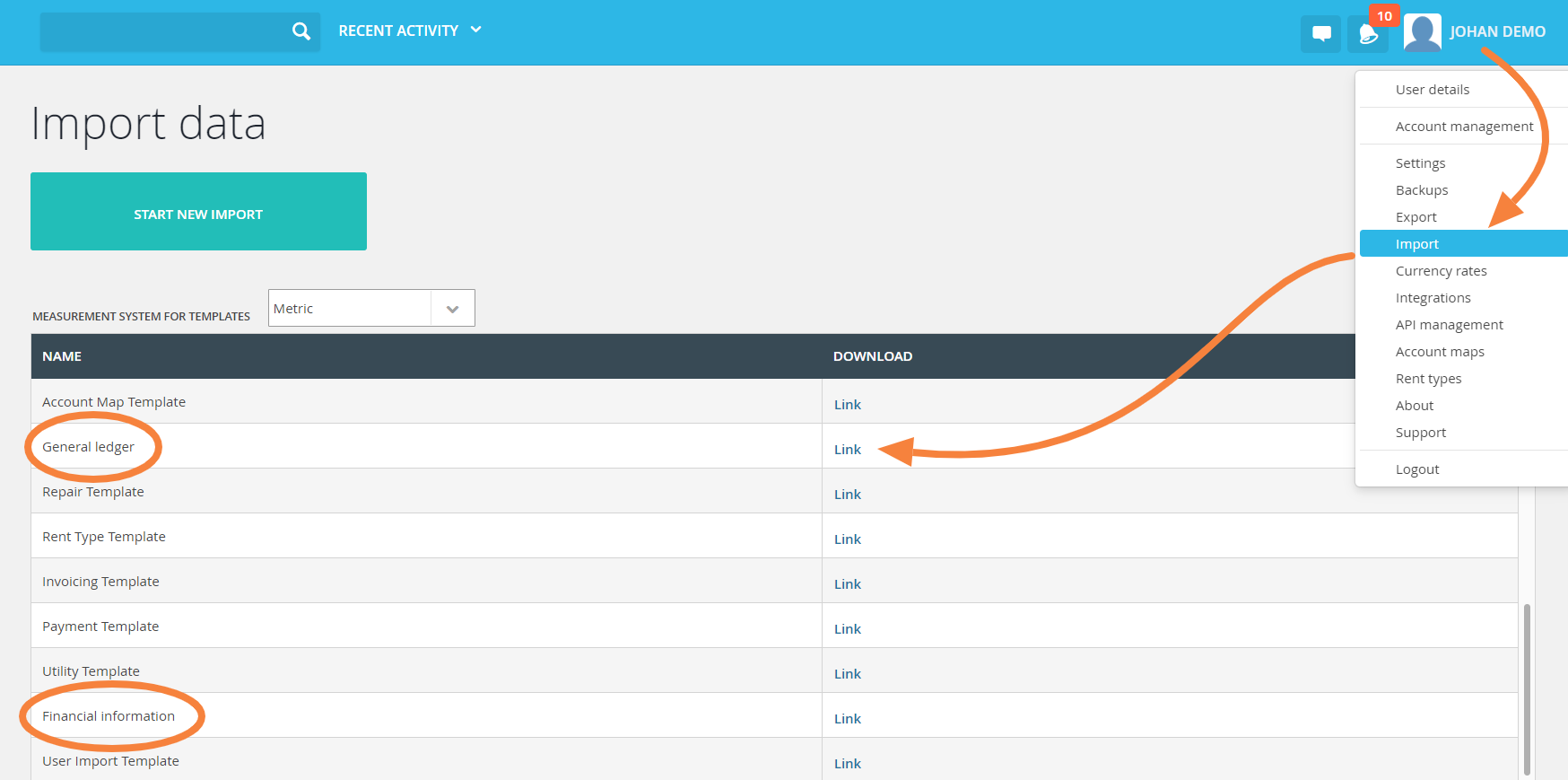
Task: Select the Invoicing Template name cell
Action: (x=426, y=581)
